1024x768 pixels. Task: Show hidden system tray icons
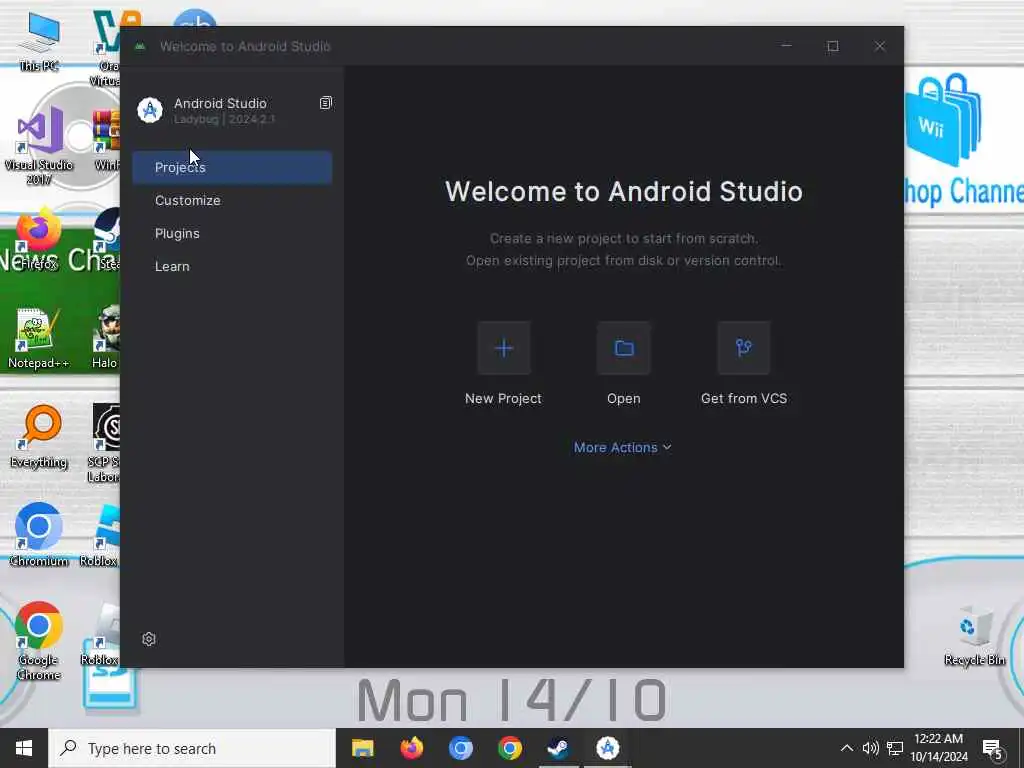click(x=846, y=748)
